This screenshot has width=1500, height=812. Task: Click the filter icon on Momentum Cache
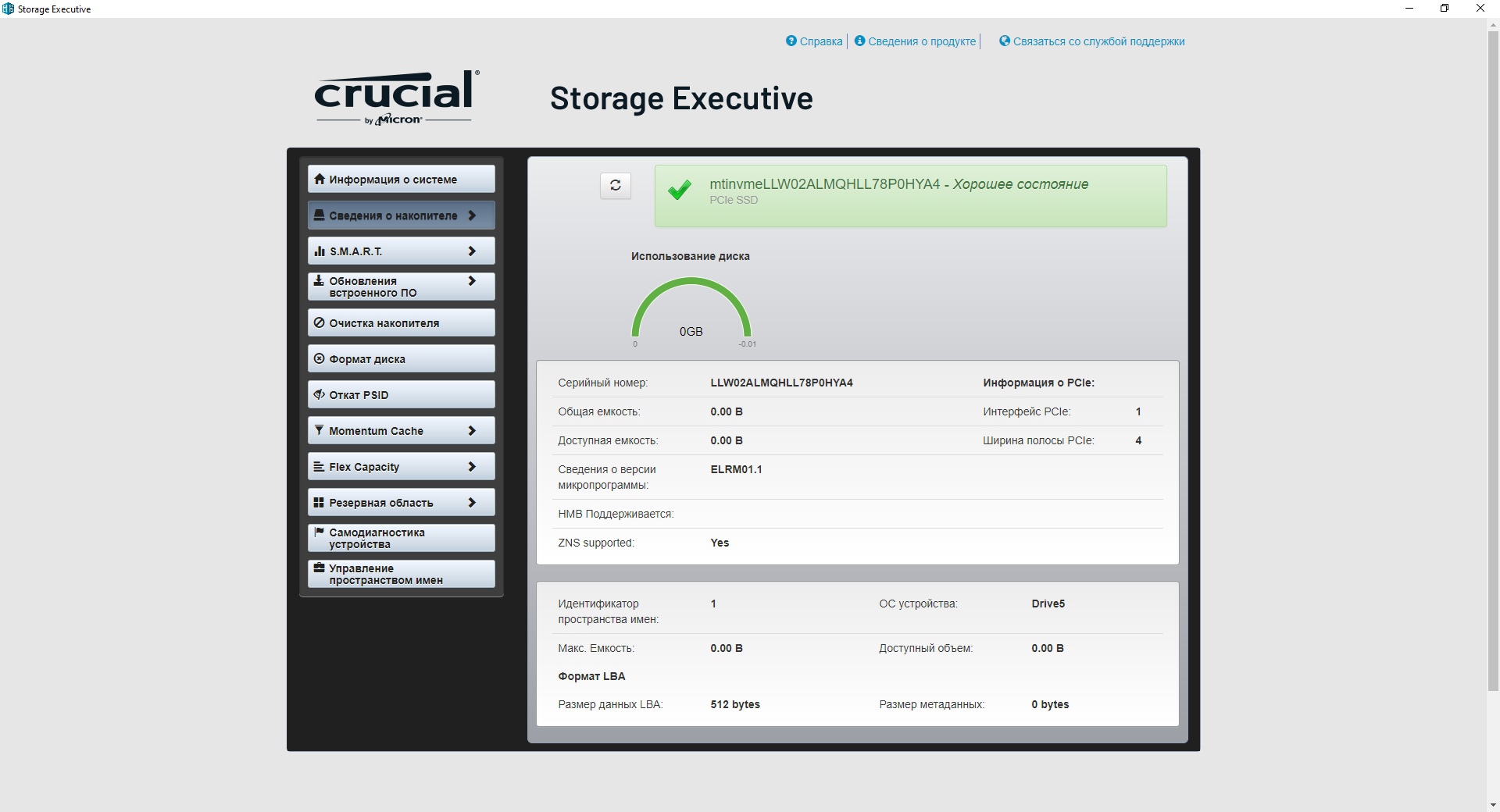319,430
